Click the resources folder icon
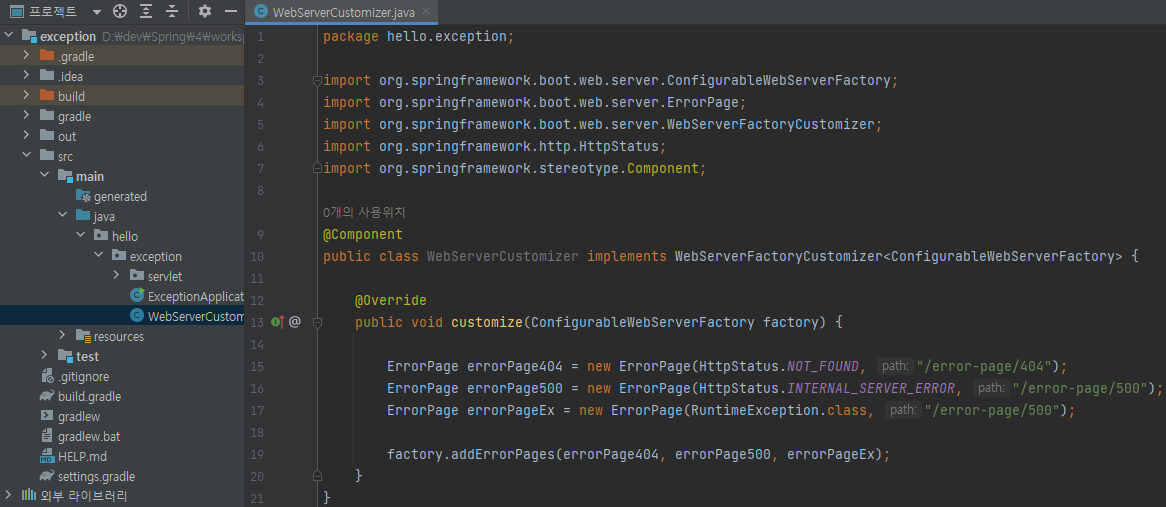 (83, 336)
